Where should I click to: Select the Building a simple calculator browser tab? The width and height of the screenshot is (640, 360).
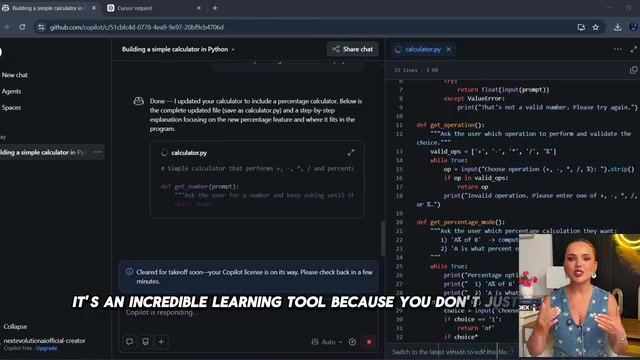point(49,8)
